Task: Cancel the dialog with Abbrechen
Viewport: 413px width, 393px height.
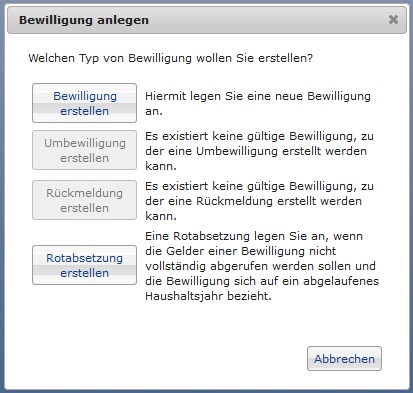Action: [344, 359]
